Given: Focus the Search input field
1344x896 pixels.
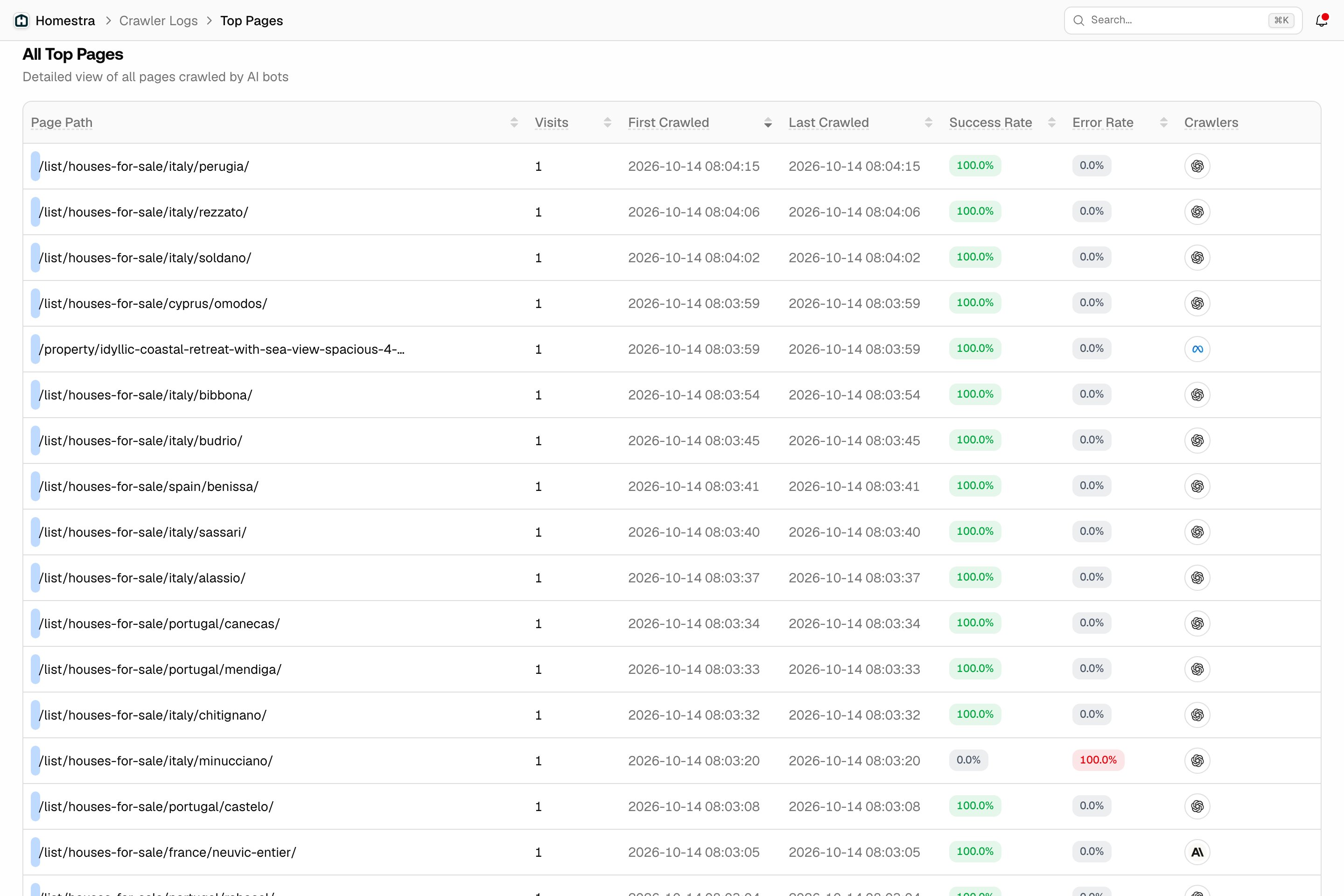Looking at the screenshot, I should tap(1183, 21).
